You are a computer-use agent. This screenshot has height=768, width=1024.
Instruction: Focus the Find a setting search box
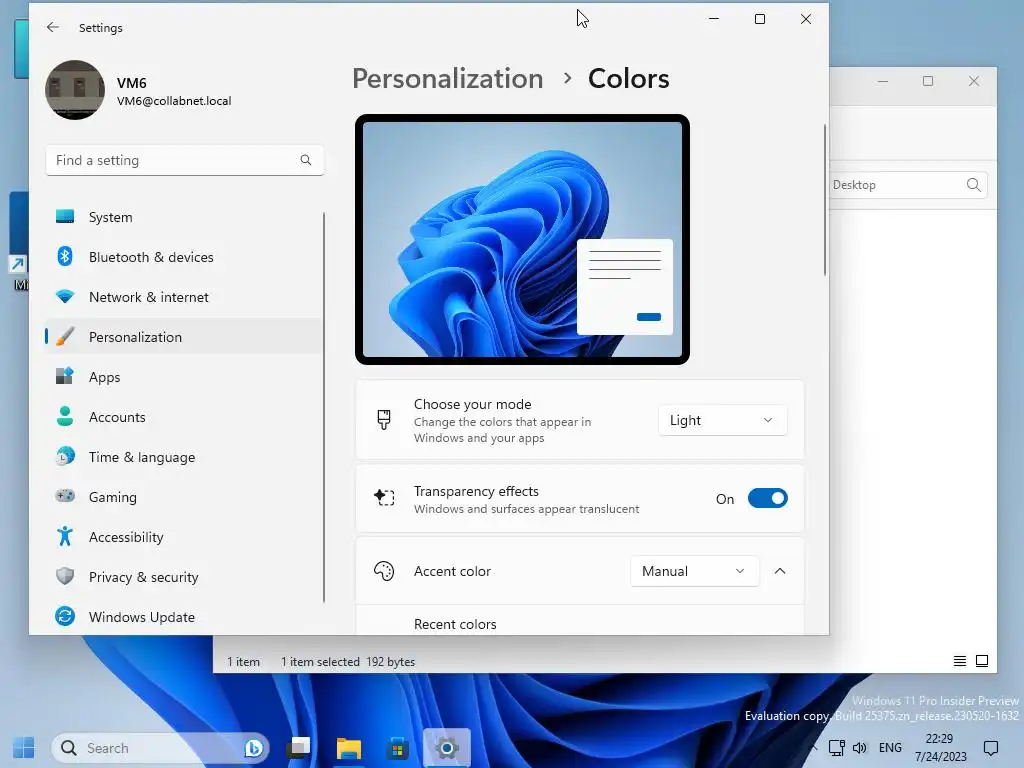(185, 160)
